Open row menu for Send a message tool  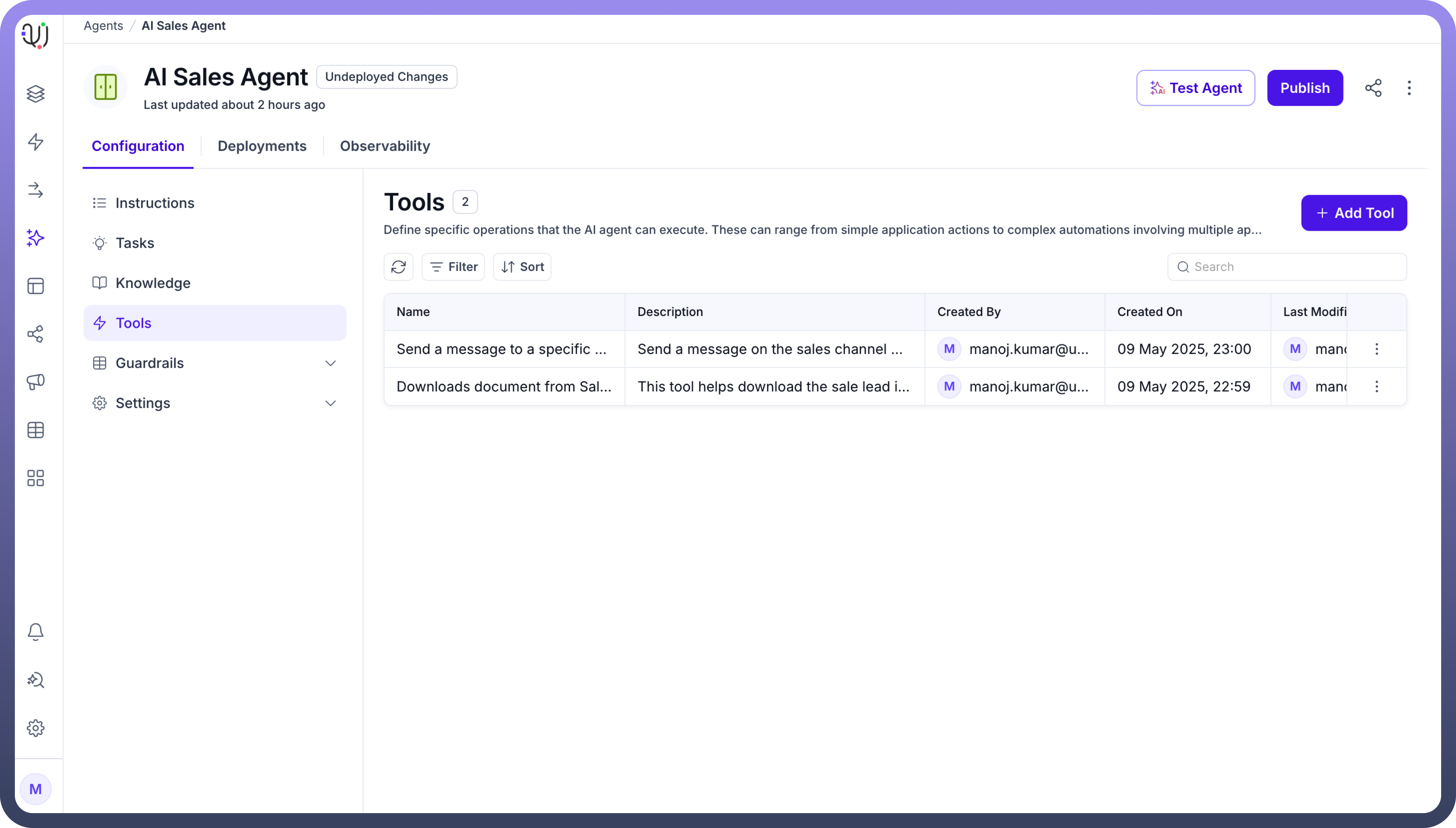pos(1377,349)
